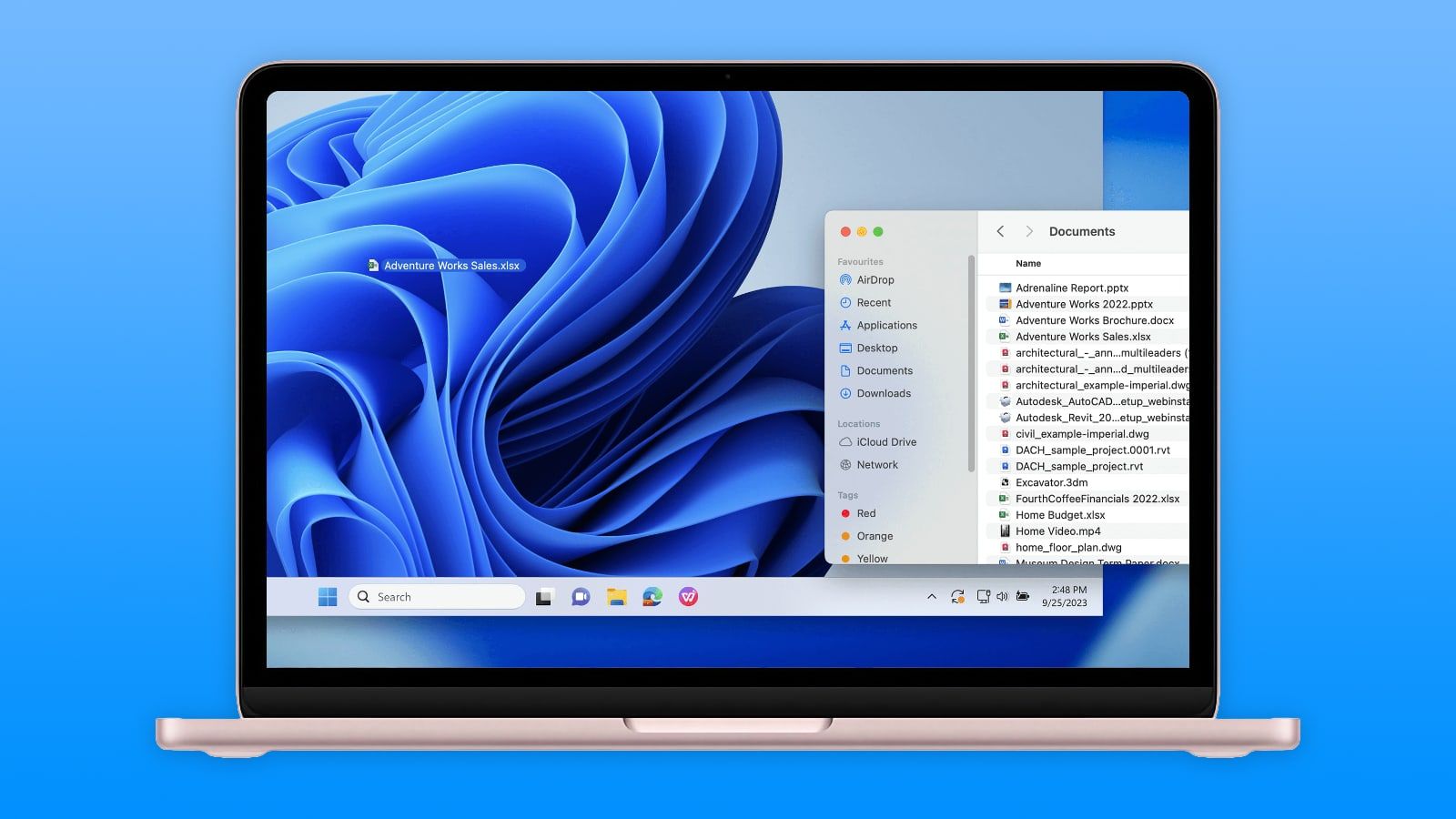Sort files using the Name column header
This screenshot has width=1456, height=819.
[x=1028, y=263]
